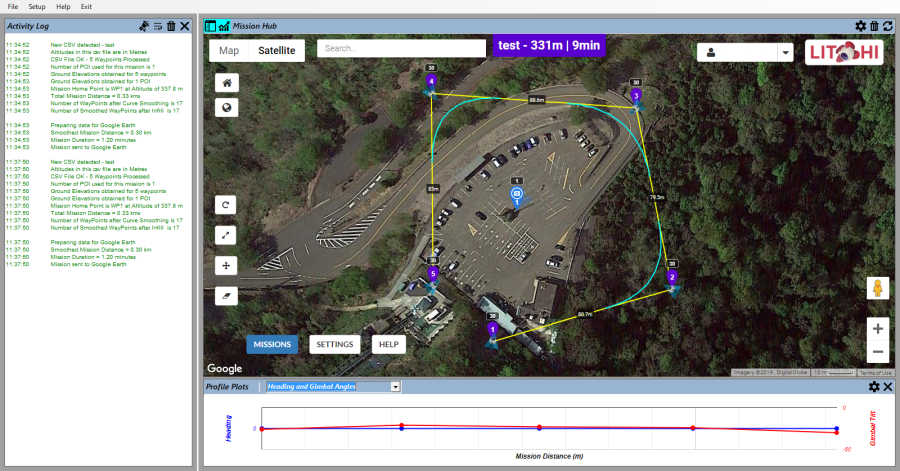The width and height of the screenshot is (900, 471).
Task: Click the refresh icon in Mission Hub header
Action: click(x=887, y=26)
